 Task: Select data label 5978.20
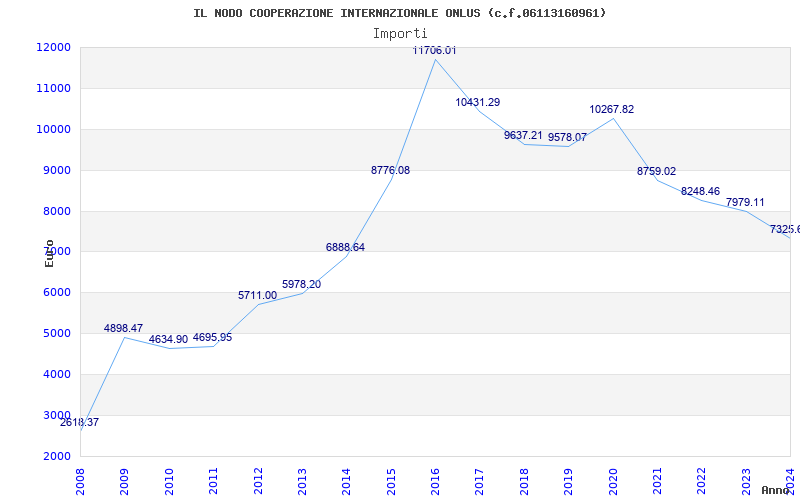tap(302, 284)
